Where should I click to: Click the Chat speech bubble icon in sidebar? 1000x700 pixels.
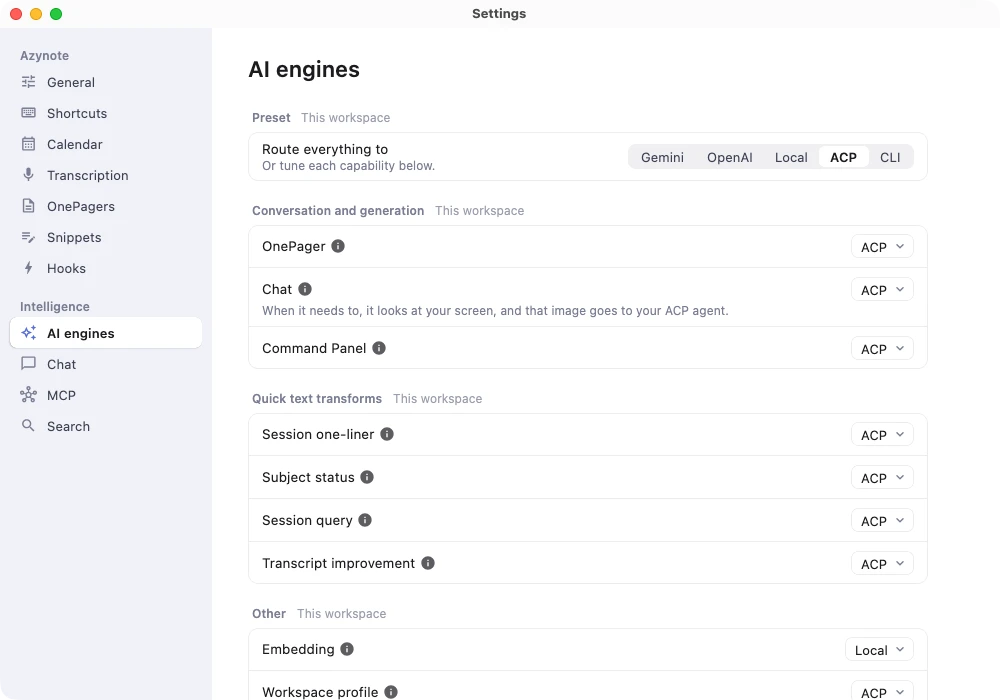click(x=28, y=363)
